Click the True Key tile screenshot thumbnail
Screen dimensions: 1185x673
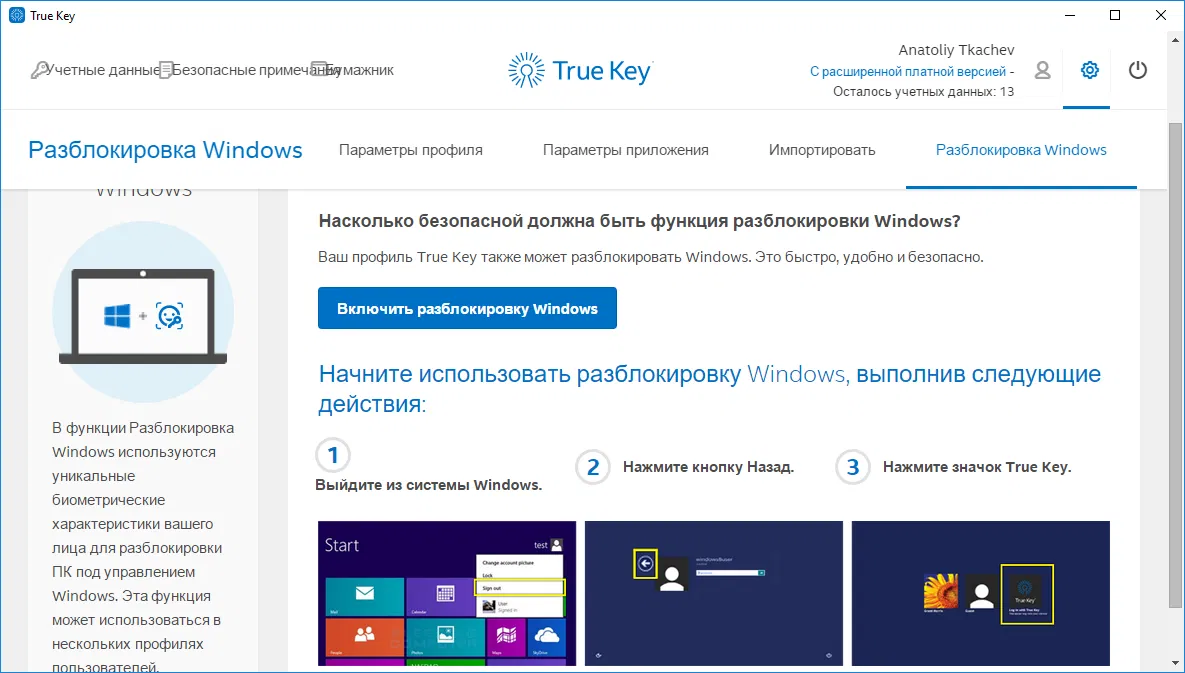[x=980, y=593]
